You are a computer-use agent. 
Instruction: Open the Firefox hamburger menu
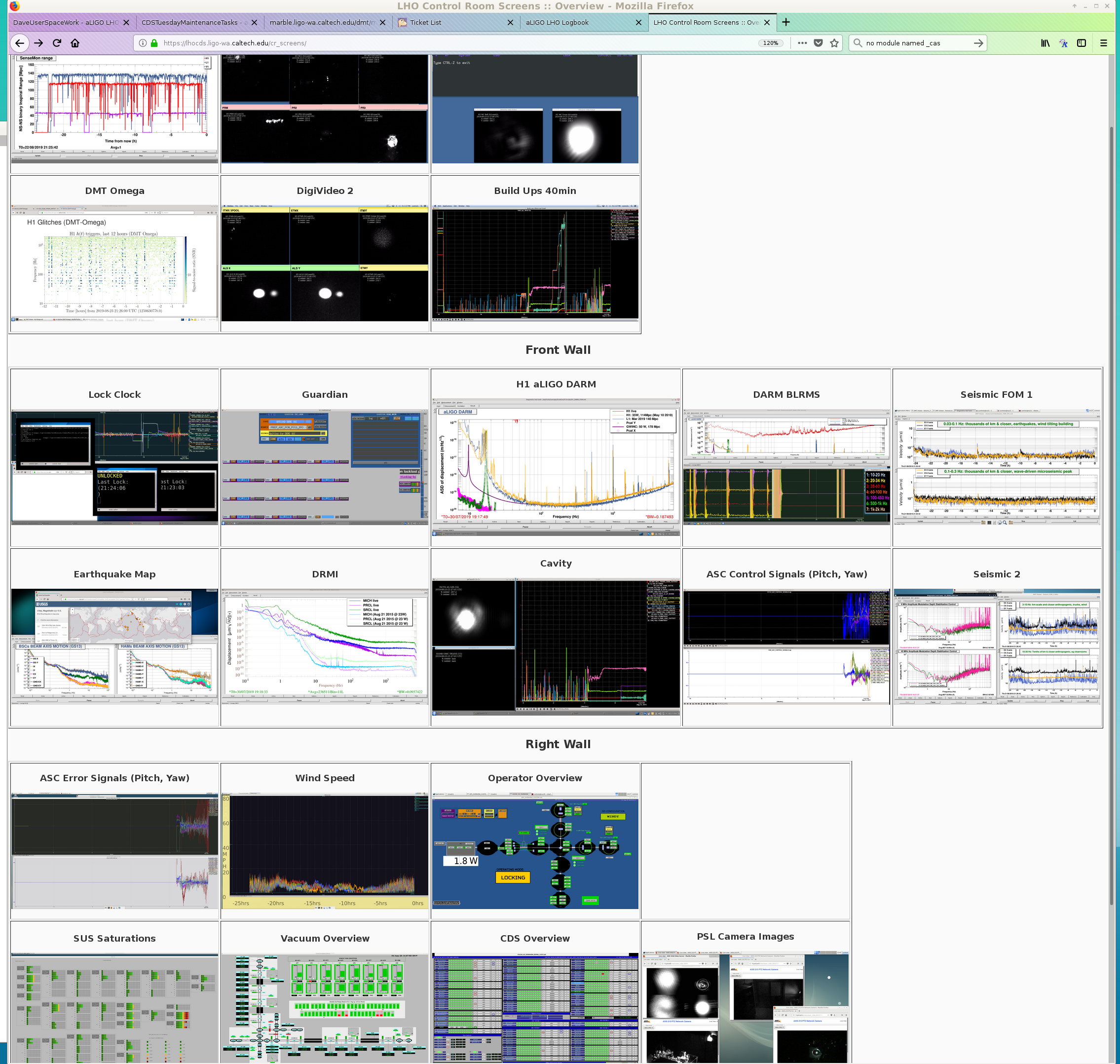tap(1104, 43)
